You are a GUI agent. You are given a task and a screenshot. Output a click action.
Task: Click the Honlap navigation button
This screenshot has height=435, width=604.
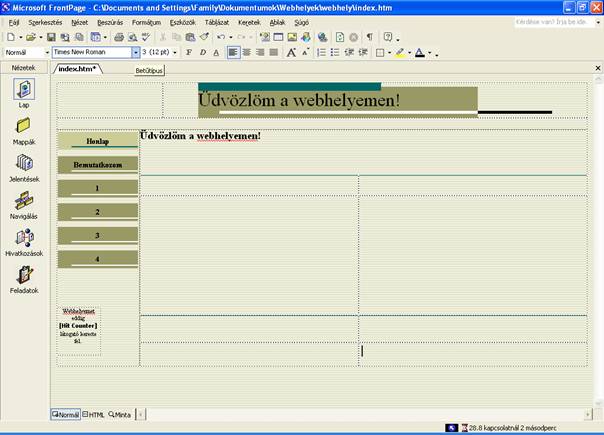coord(98,141)
